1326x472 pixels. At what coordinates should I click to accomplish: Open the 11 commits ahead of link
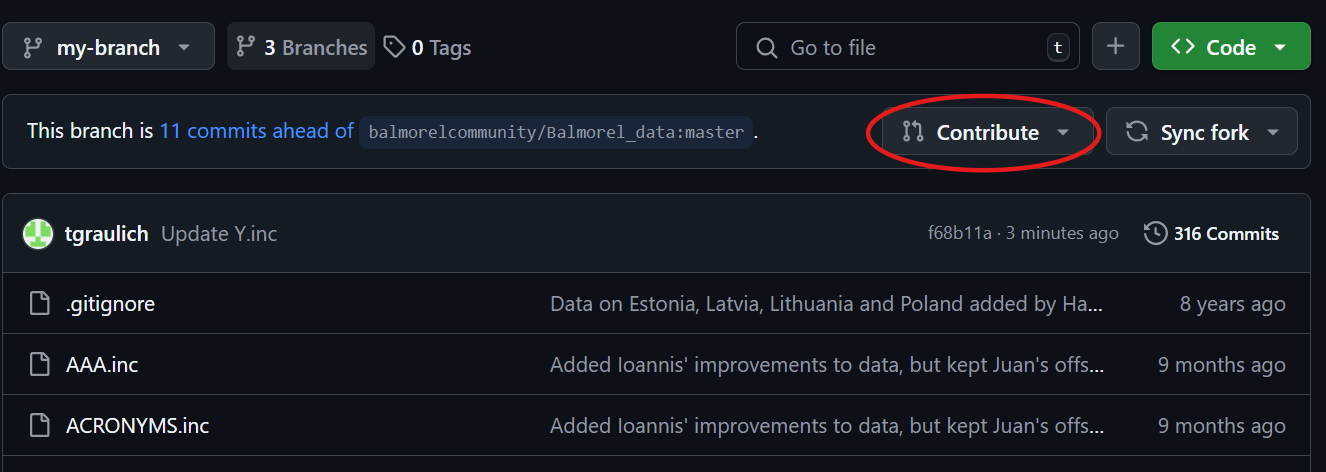pos(256,131)
